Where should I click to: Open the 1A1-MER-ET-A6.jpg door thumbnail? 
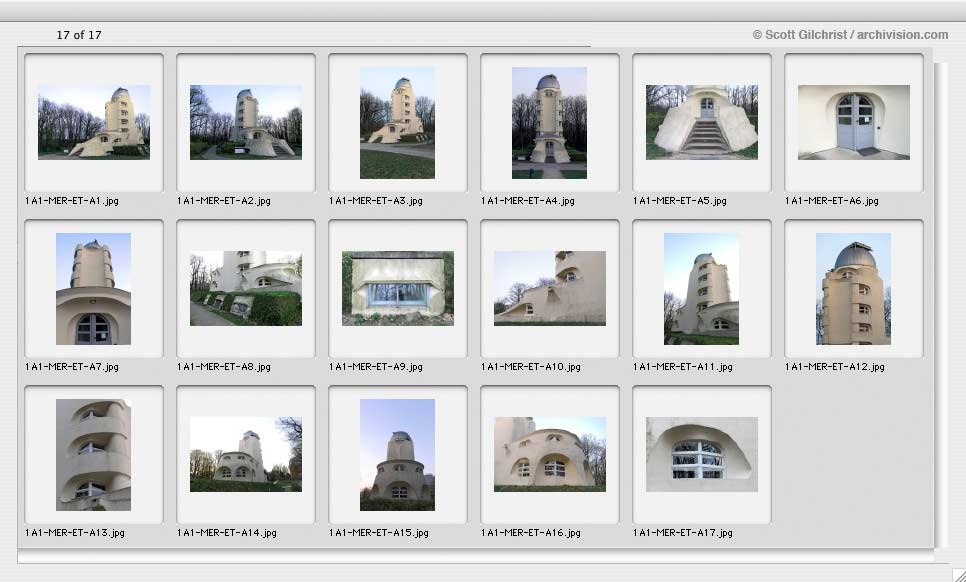click(854, 123)
